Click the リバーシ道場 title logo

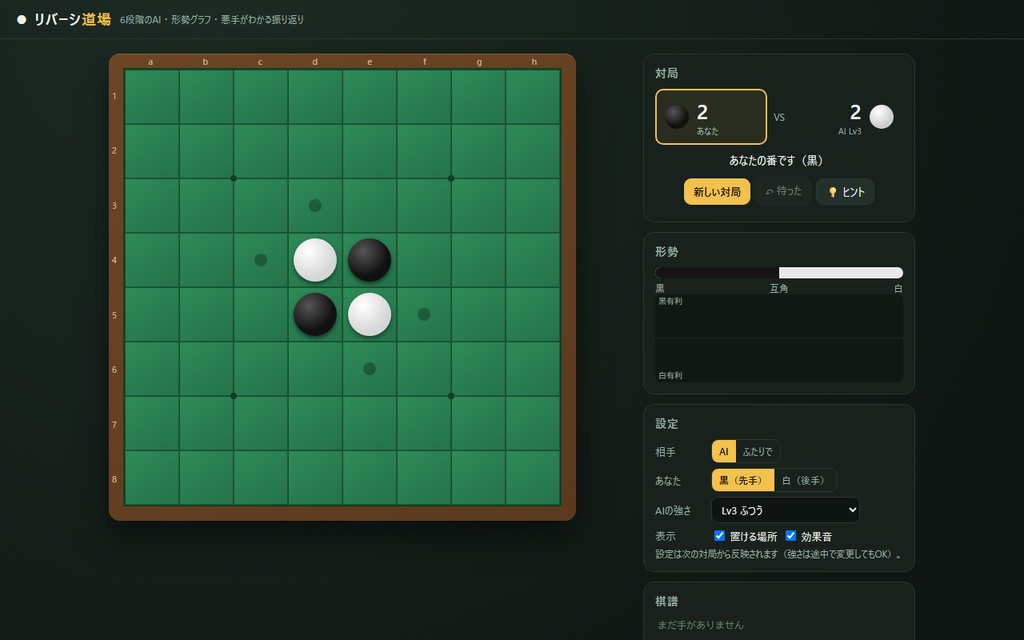click(x=72, y=20)
